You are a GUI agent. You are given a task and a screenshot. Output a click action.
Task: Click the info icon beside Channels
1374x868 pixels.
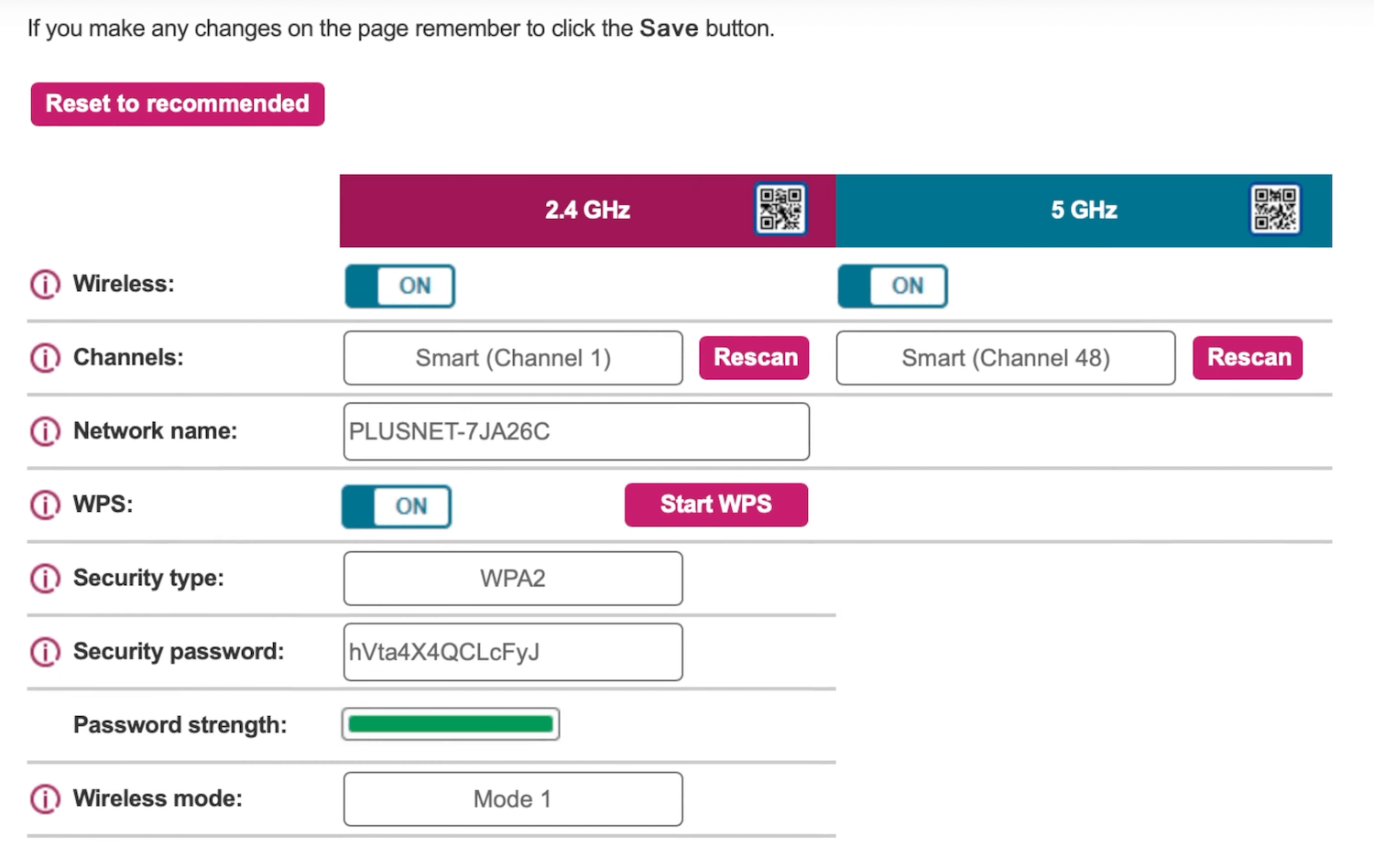[45, 358]
